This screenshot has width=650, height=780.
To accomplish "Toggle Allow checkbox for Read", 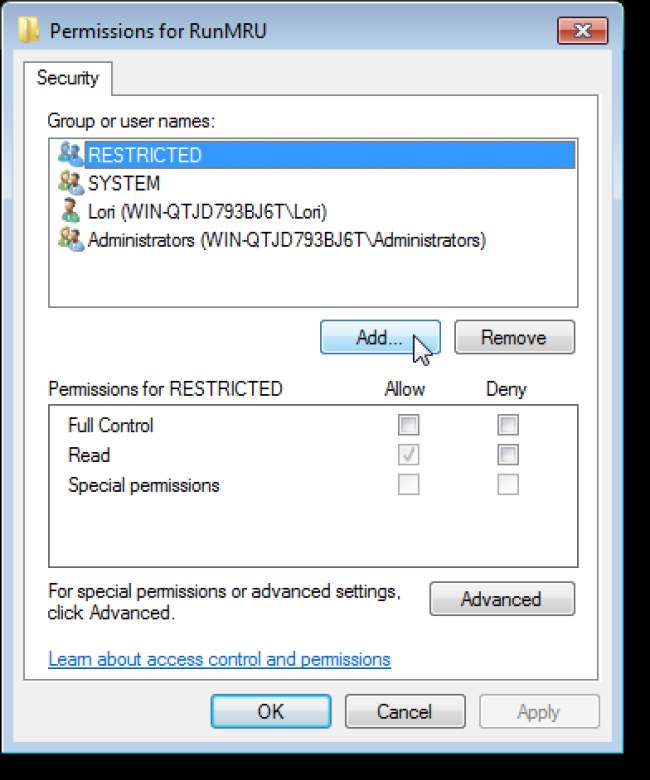I will (408, 456).
